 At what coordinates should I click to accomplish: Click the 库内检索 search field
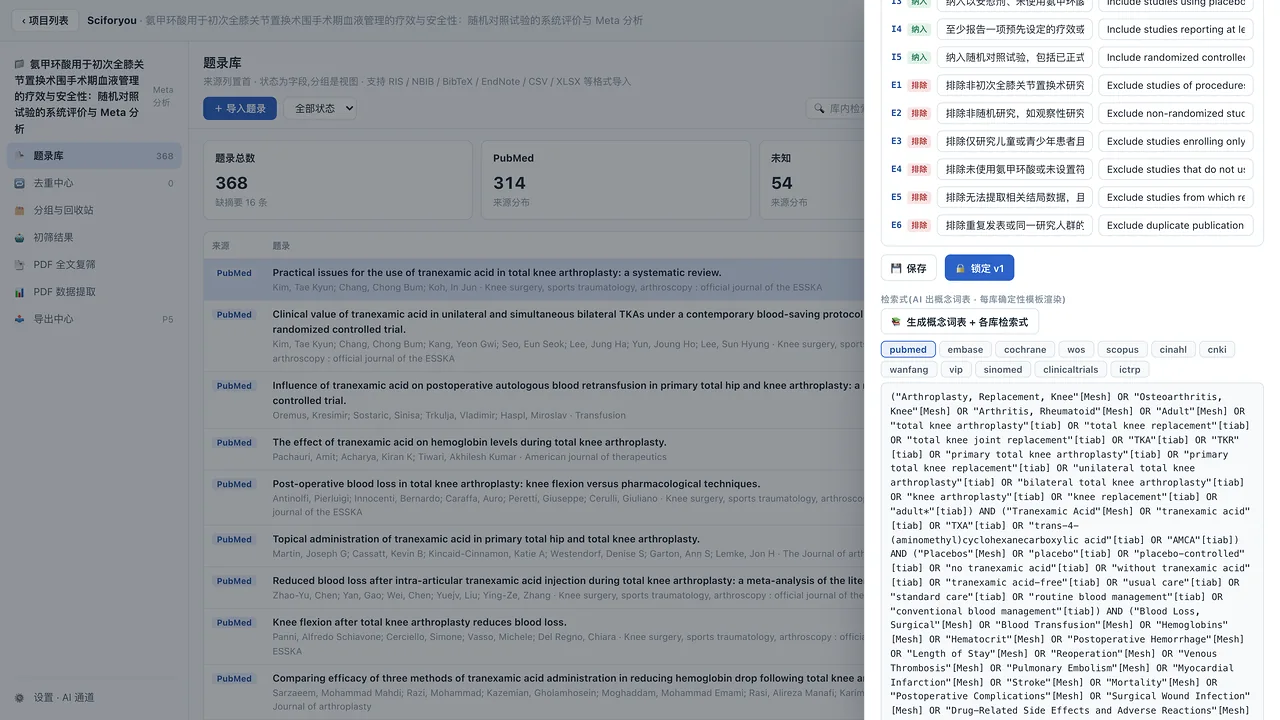pos(835,108)
